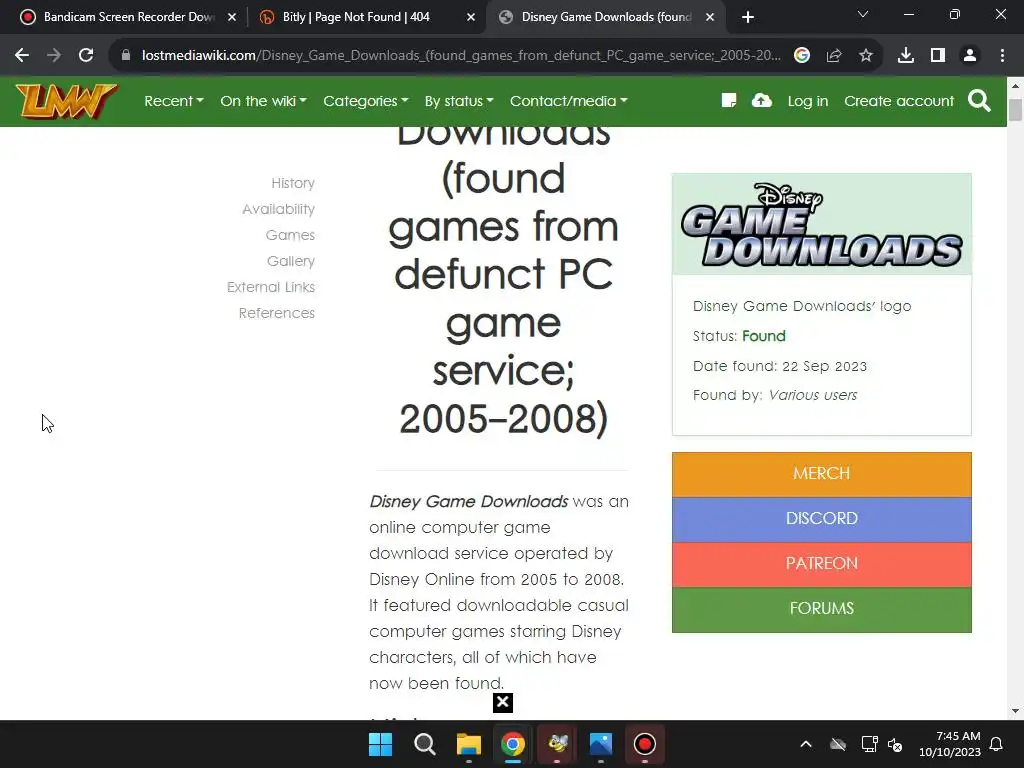The width and height of the screenshot is (1024, 768).
Task: Click the browser forward arrow
Action: coord(54,56)
